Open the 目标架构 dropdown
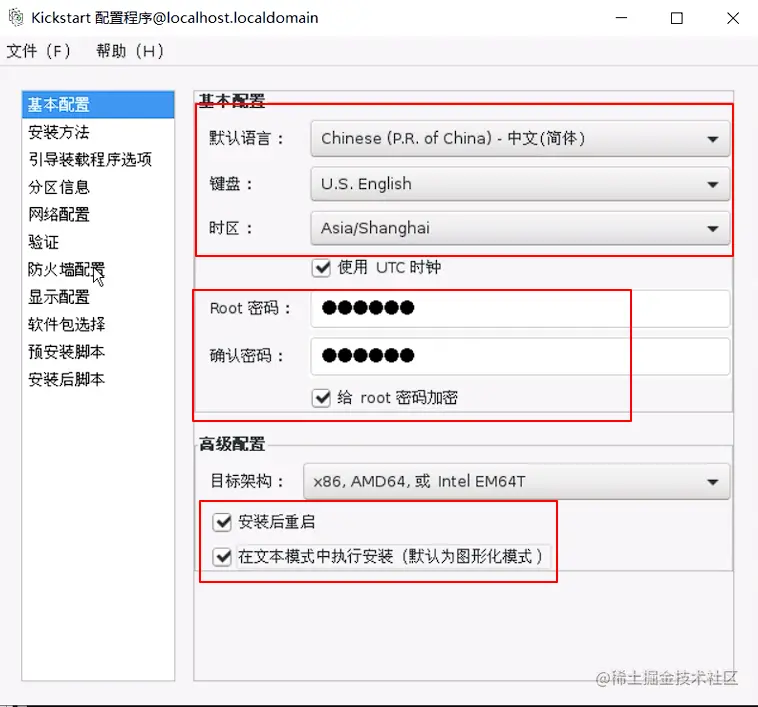 tap(516, 481)
